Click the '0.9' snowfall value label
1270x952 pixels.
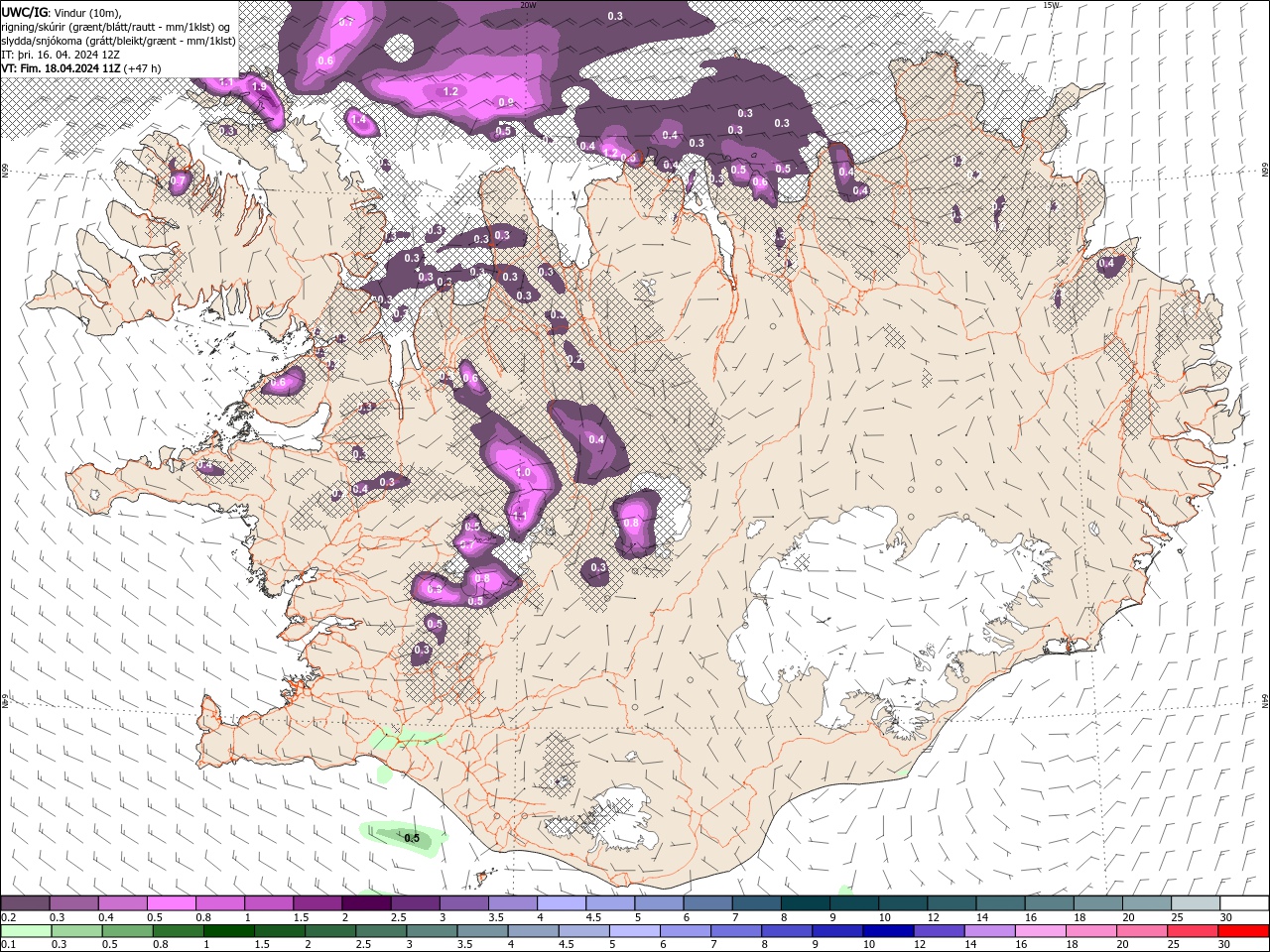506,102
